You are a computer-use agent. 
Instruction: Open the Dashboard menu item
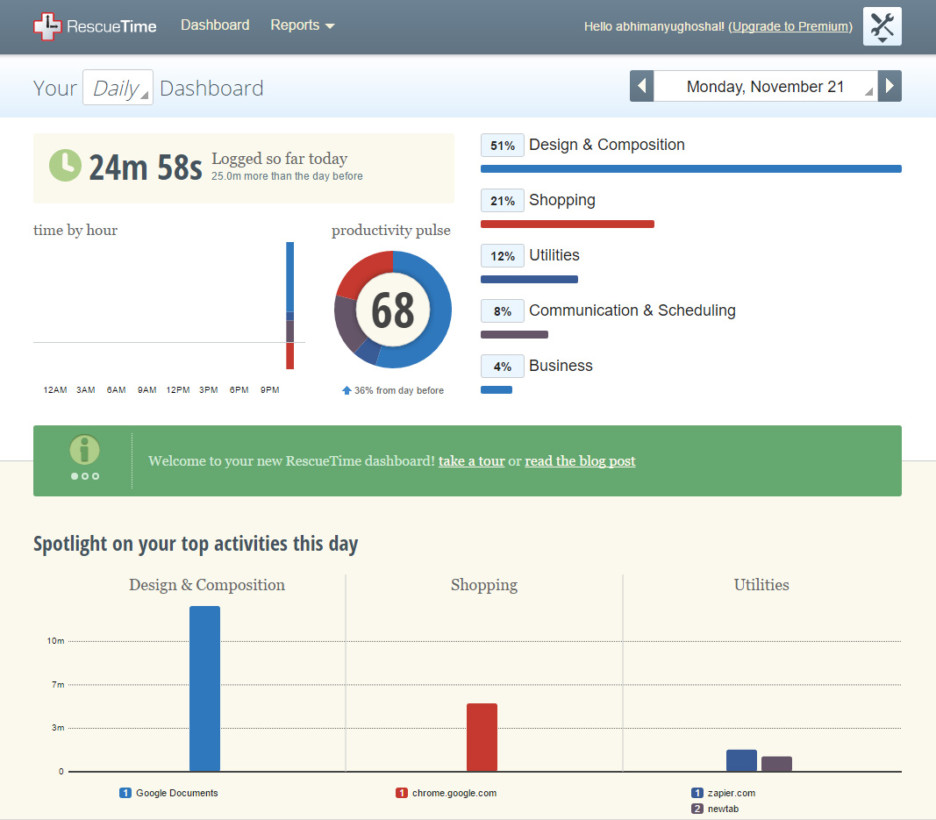click(215, 25)
